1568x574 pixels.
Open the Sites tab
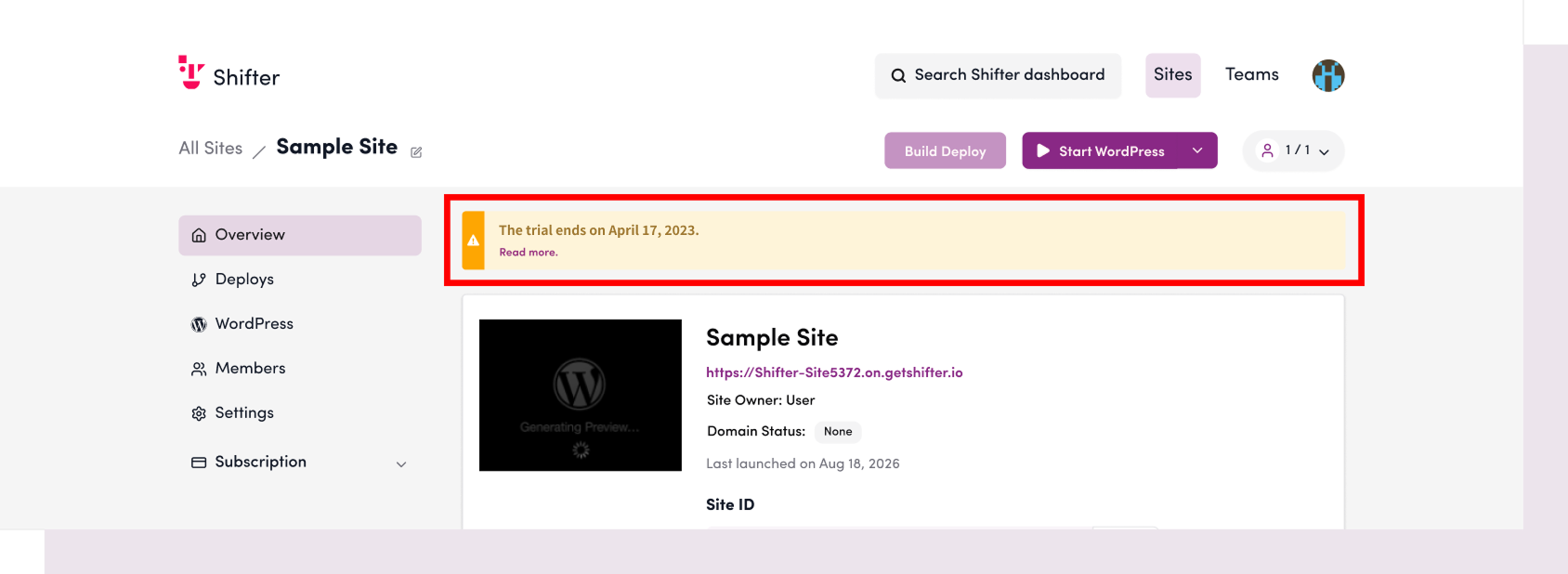[1173, 75]
